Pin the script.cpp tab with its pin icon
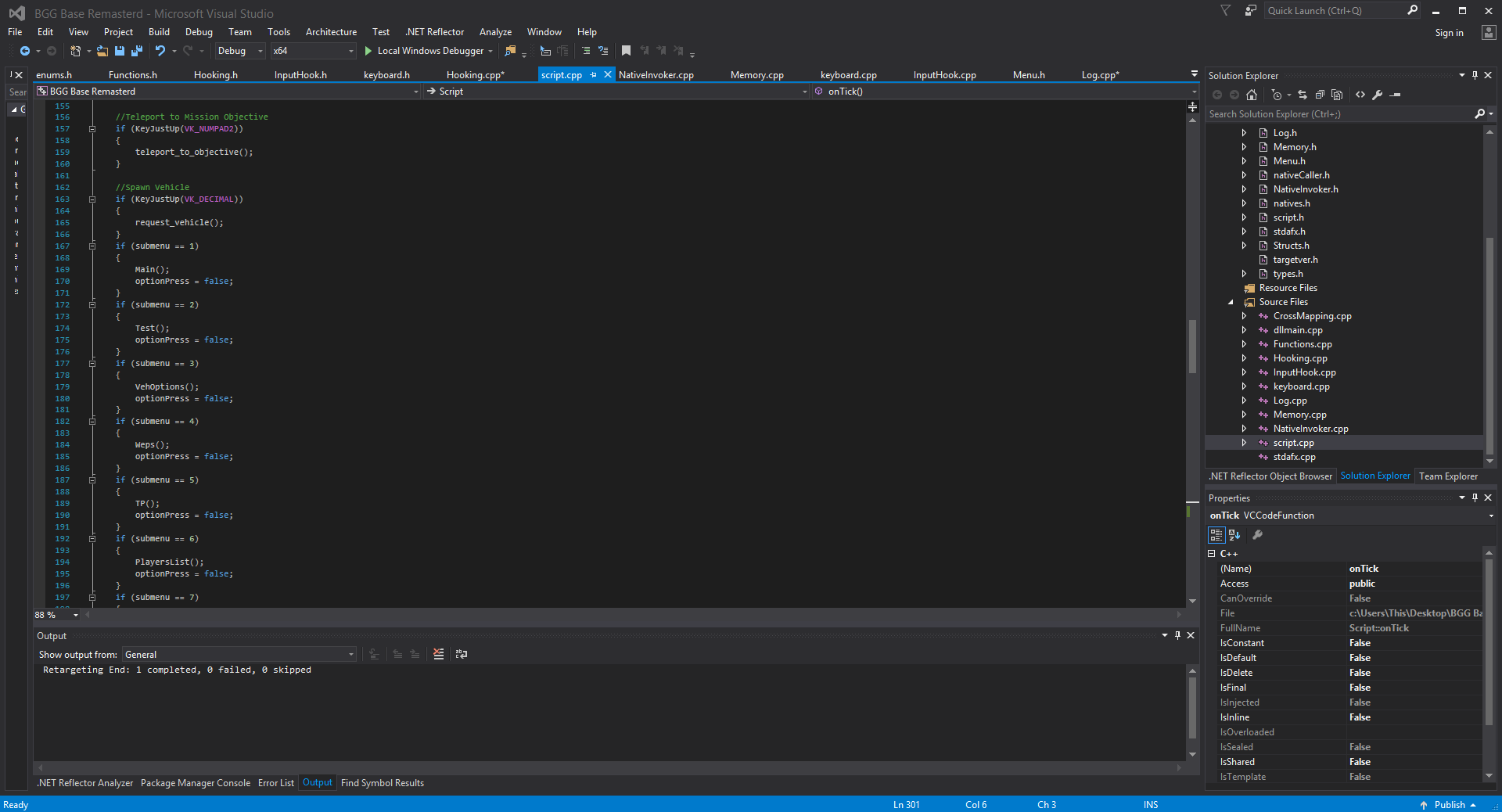Image resolution: width=1502 pixels, height=812 pixels. (594, 75)
